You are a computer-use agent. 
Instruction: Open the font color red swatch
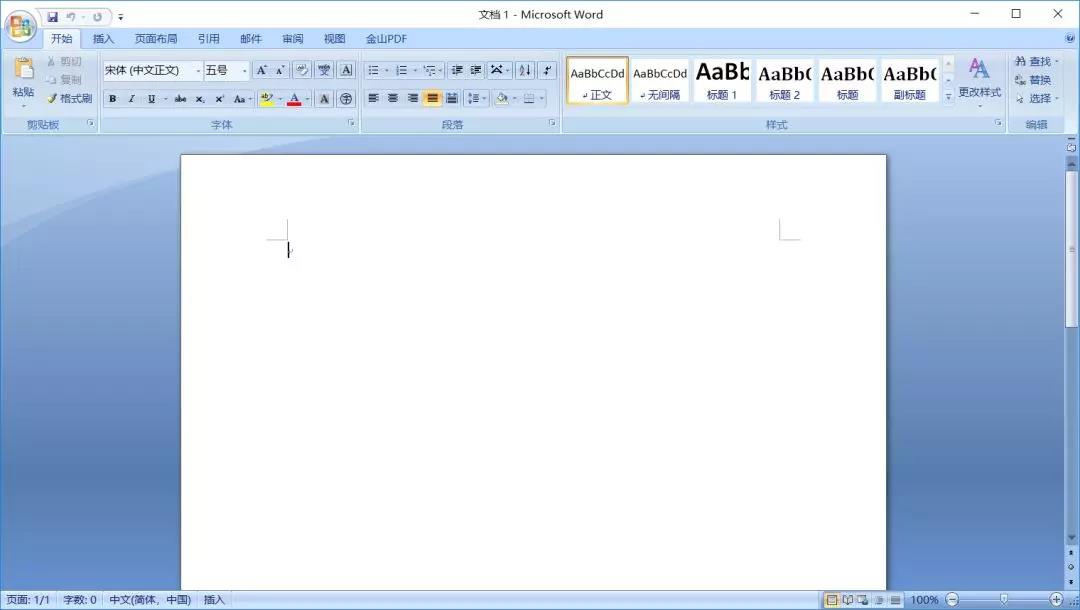295,98
